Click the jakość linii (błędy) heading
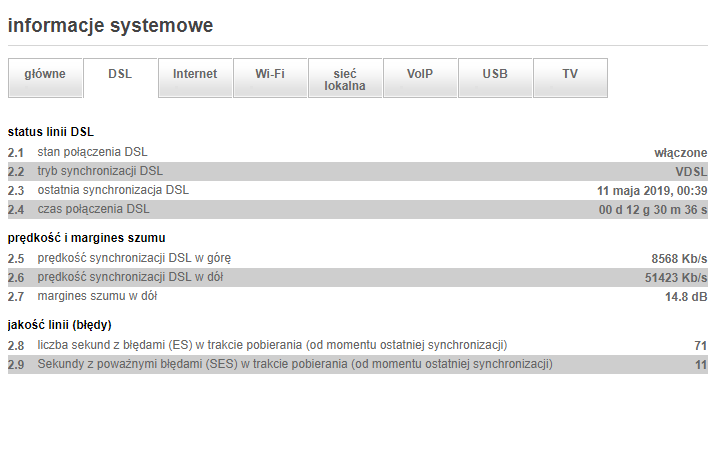This screenshot has height=451, width=726. coord(59,325)
